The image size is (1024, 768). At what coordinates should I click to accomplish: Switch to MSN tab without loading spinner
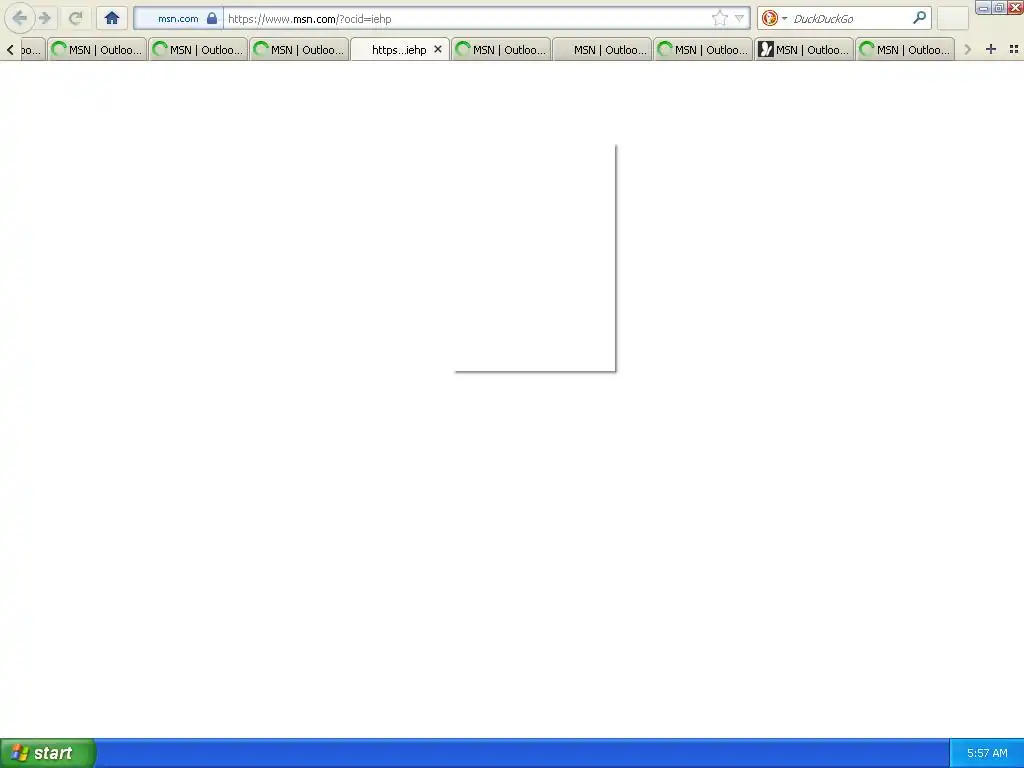point(602,49)
